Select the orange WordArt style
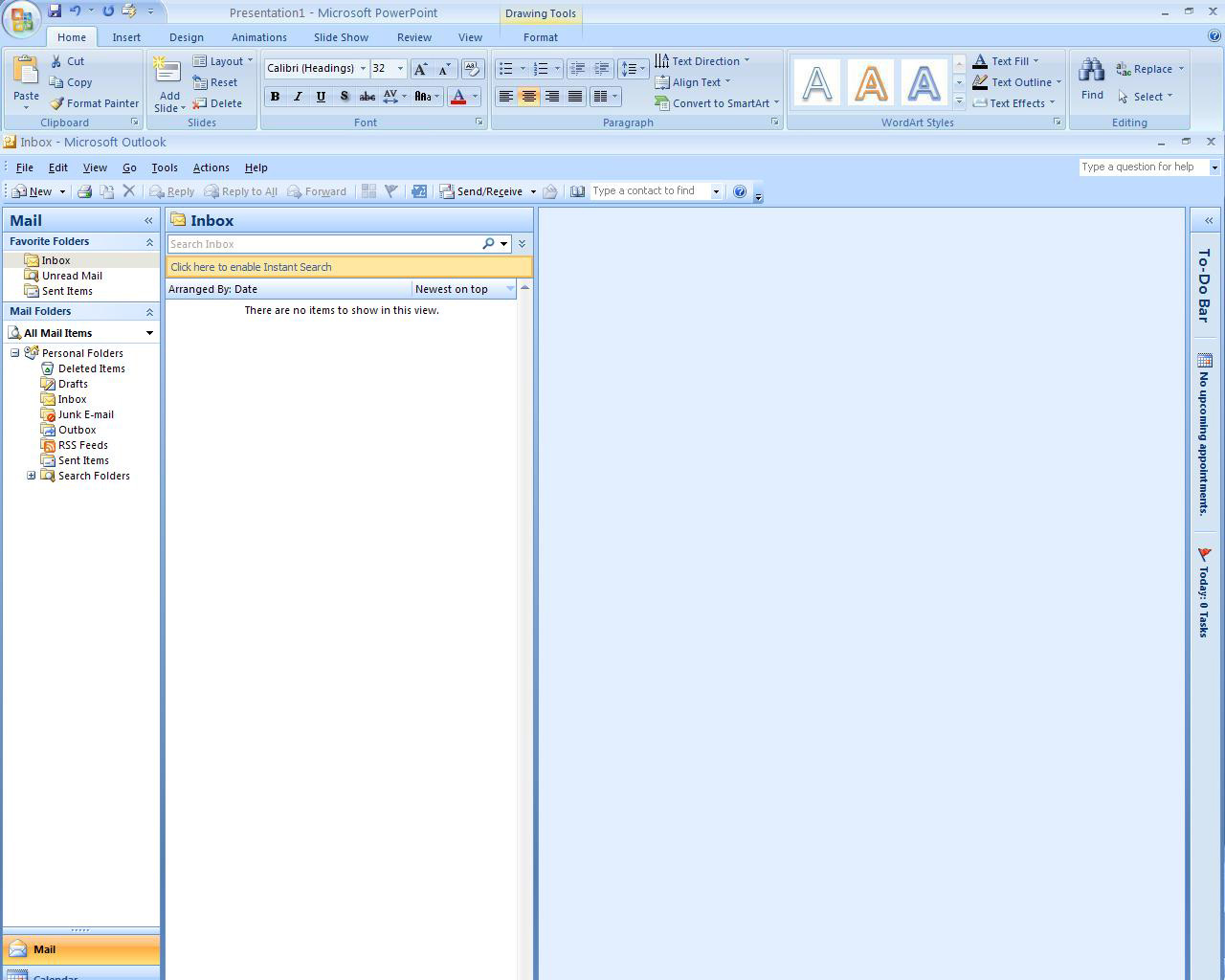This screenshot has height=980, width=1225. click(x=870, y=84)
